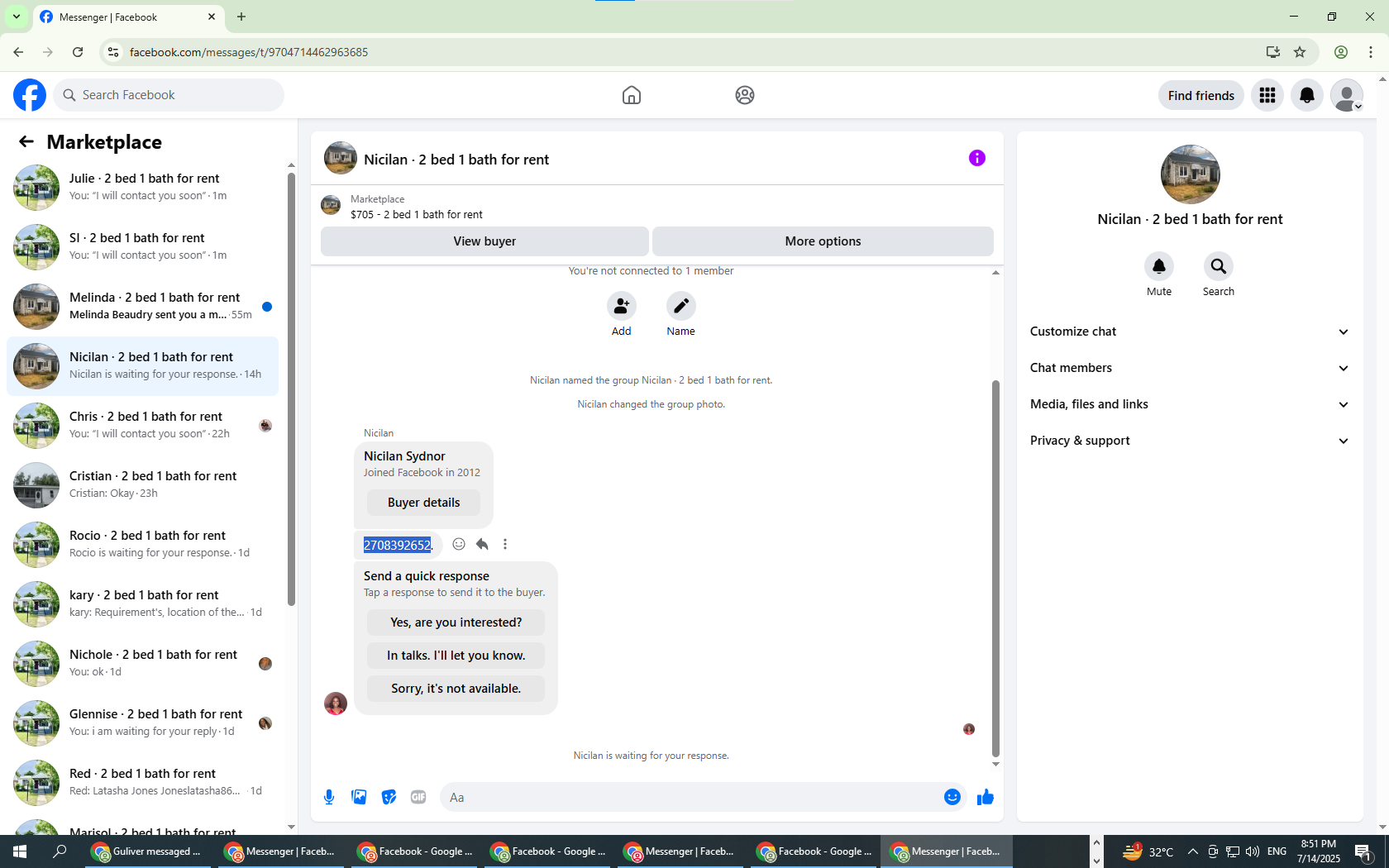Switch to Guliver messaged taskbar window

pyautogui.click(x=150, y=851)
